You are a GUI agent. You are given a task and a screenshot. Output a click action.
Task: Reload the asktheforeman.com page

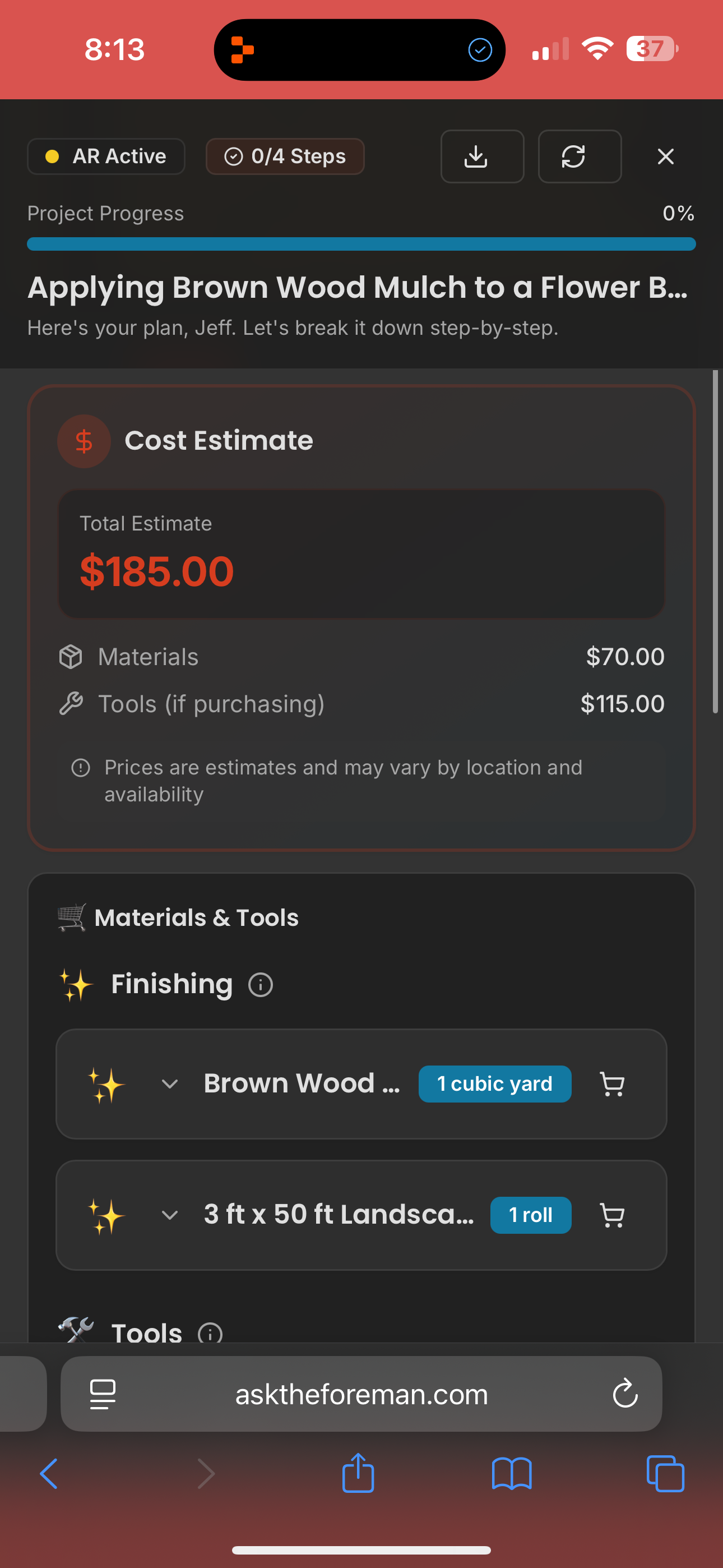(625, 1395)
